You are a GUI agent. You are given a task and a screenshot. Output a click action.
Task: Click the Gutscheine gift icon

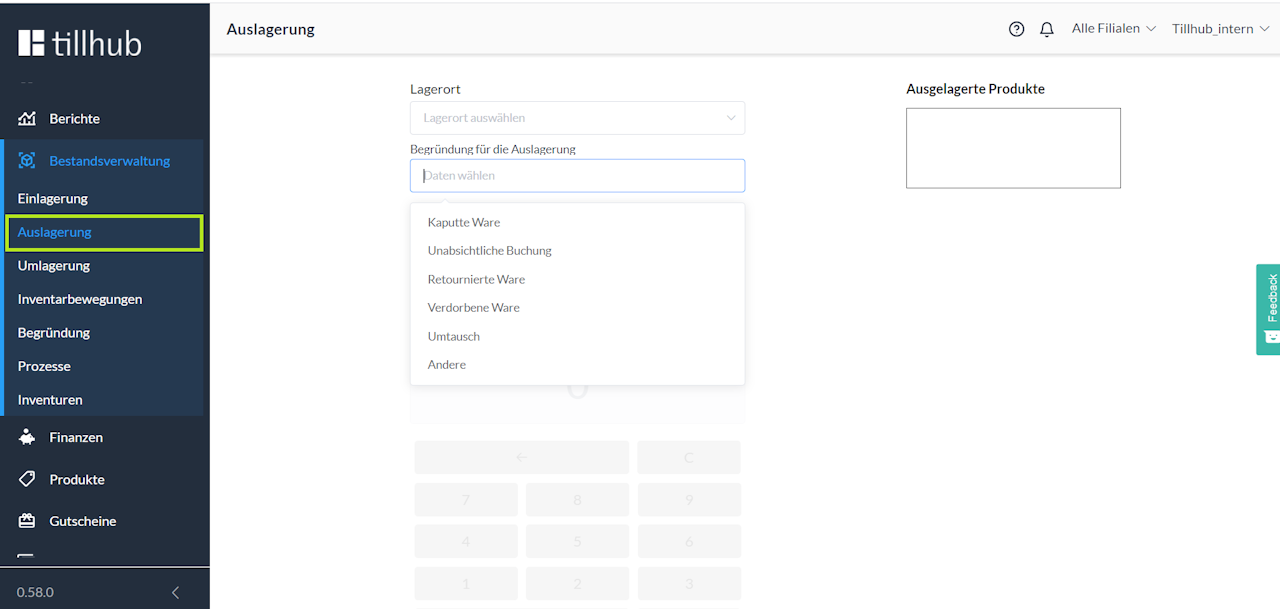(27, 521)
